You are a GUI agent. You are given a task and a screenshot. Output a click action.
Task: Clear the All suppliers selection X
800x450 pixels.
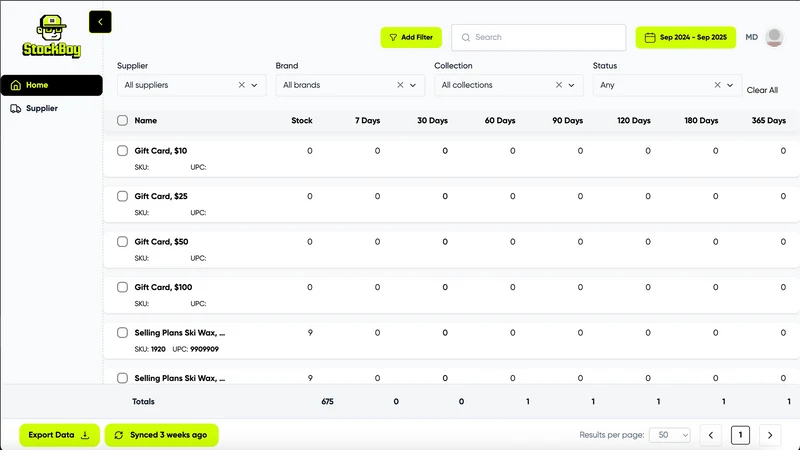pyautogui.click(x=242, y=85)
